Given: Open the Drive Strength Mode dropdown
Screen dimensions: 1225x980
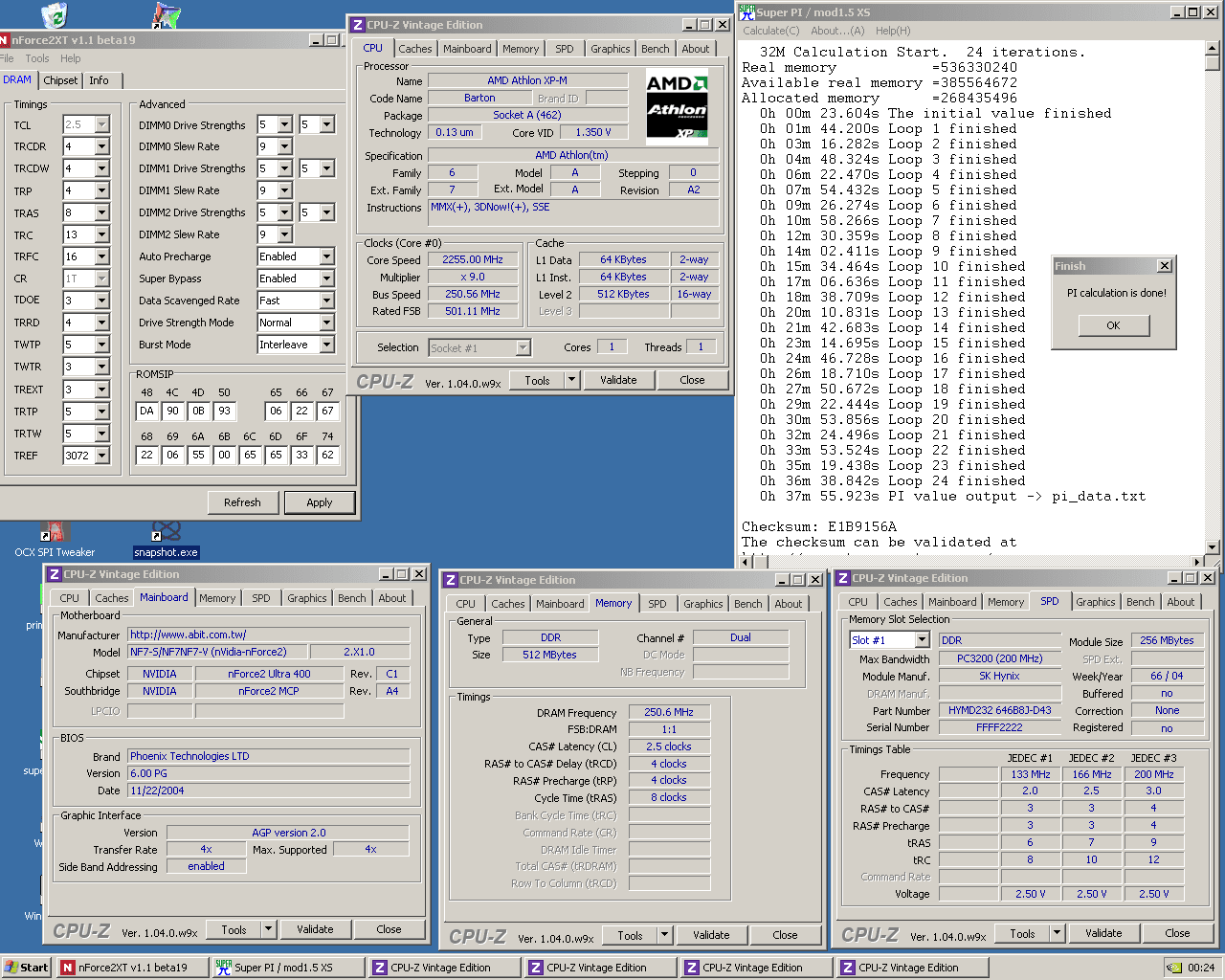Looking at the screenshot, I should [326, 323].
